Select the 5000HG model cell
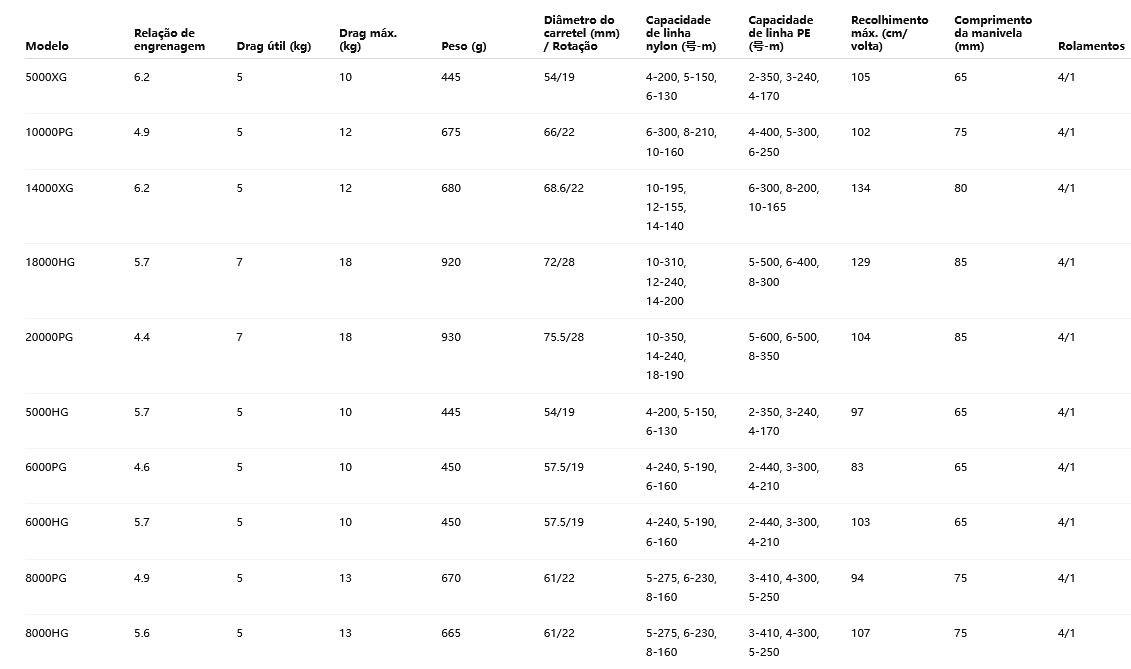 (x=48, y=412)
